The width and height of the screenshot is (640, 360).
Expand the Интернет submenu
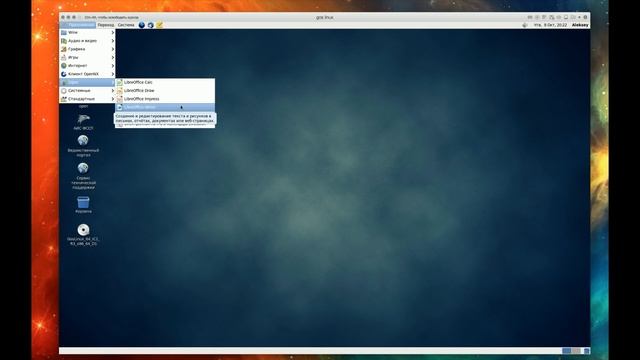pyautogui.click(x=87, y=66)
